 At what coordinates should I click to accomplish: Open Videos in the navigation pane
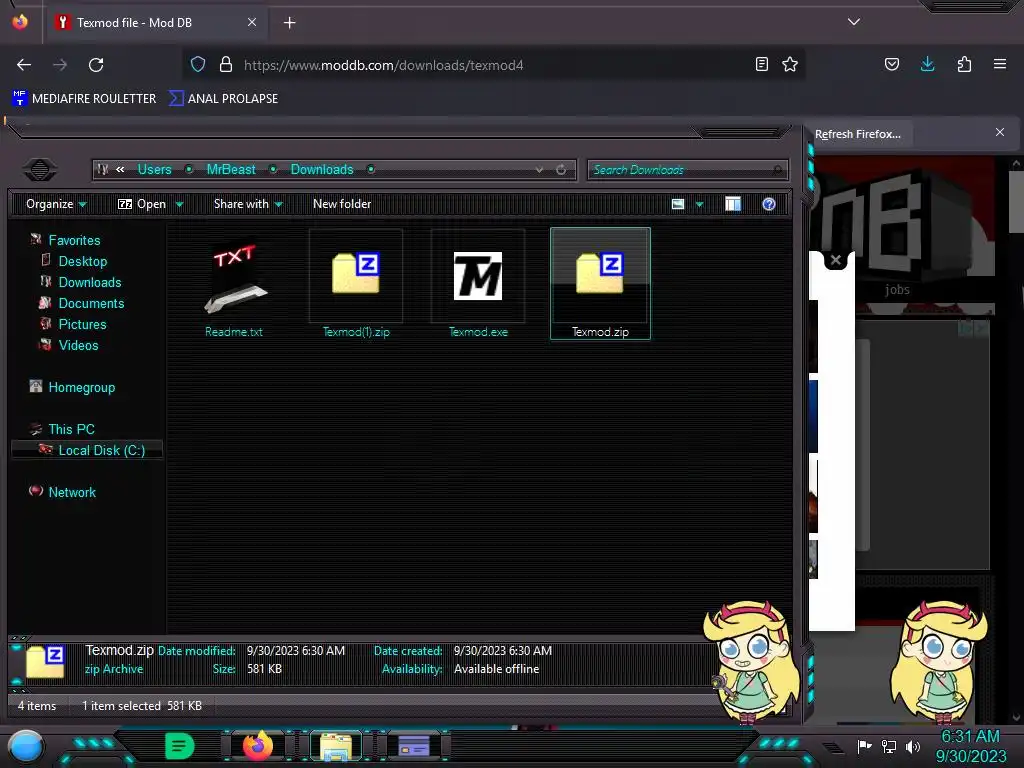pos(78,345)
